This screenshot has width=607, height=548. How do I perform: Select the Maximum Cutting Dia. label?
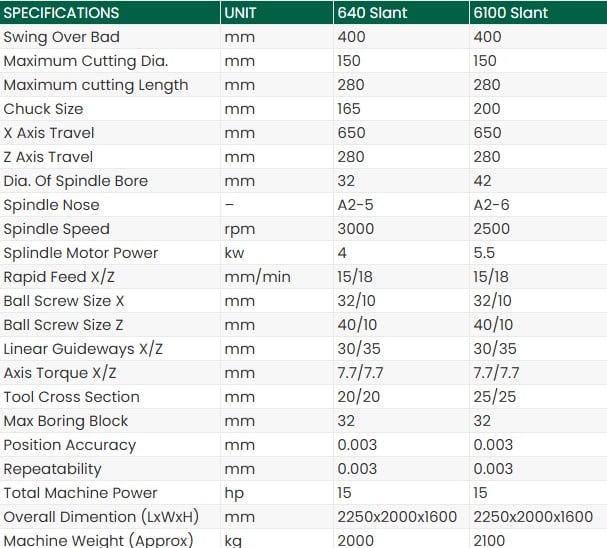pos(86,61)
